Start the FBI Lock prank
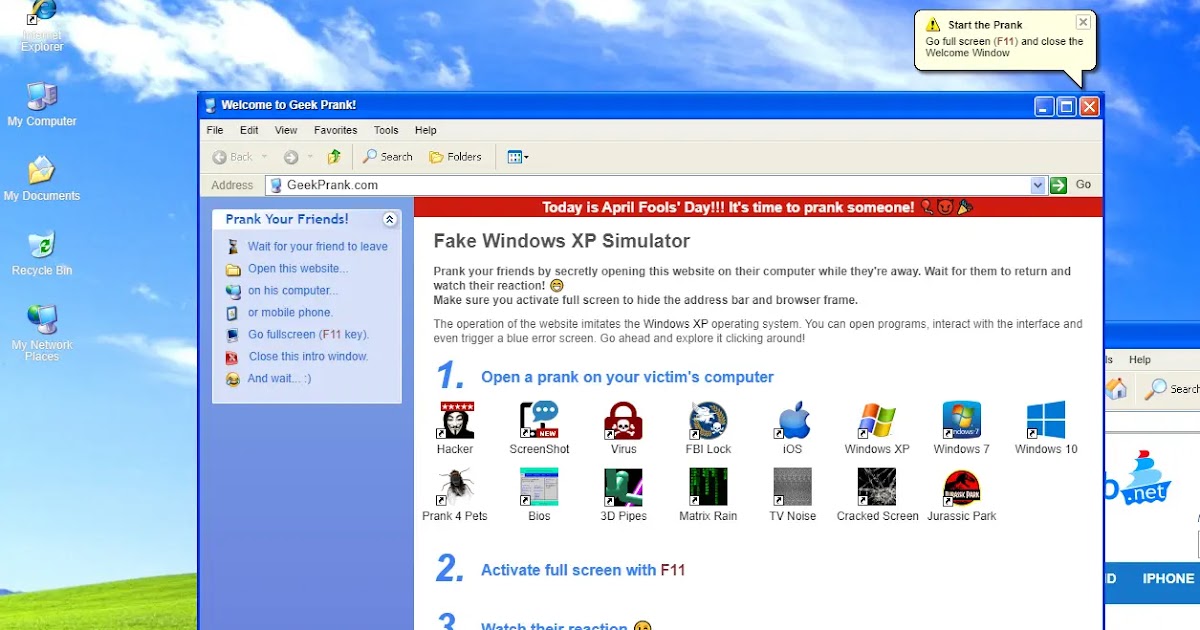 pos(708,421)
